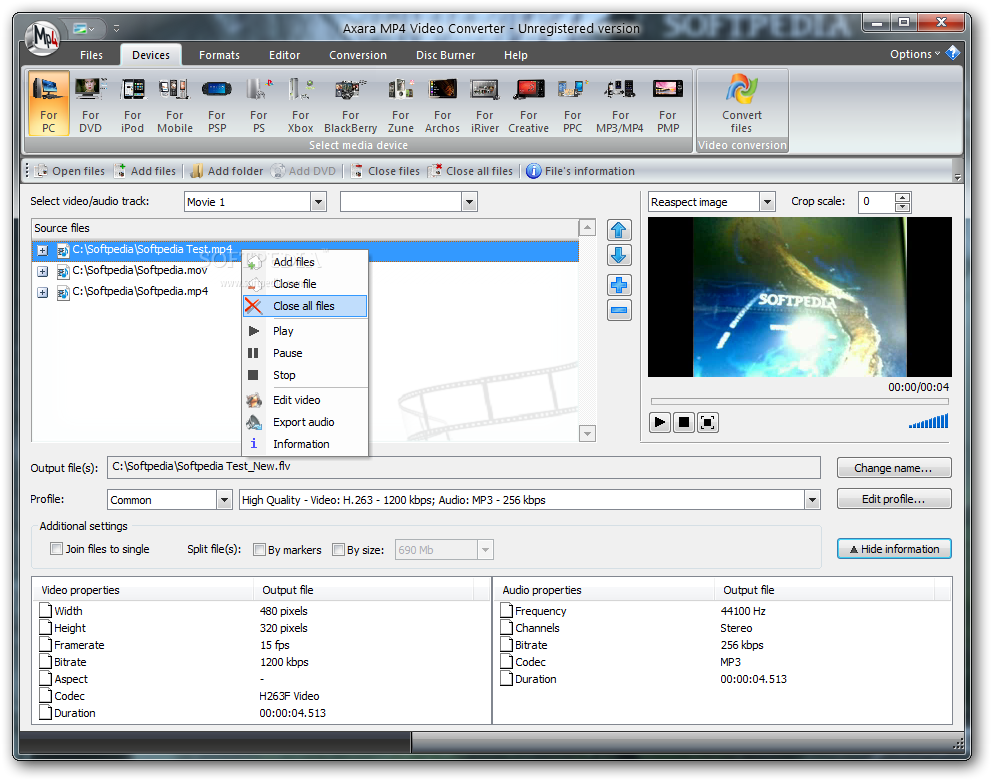Click the preview seek bar
Image resolution: width=992 pixels, height=781 pixels.
click(x=800, y=401)
